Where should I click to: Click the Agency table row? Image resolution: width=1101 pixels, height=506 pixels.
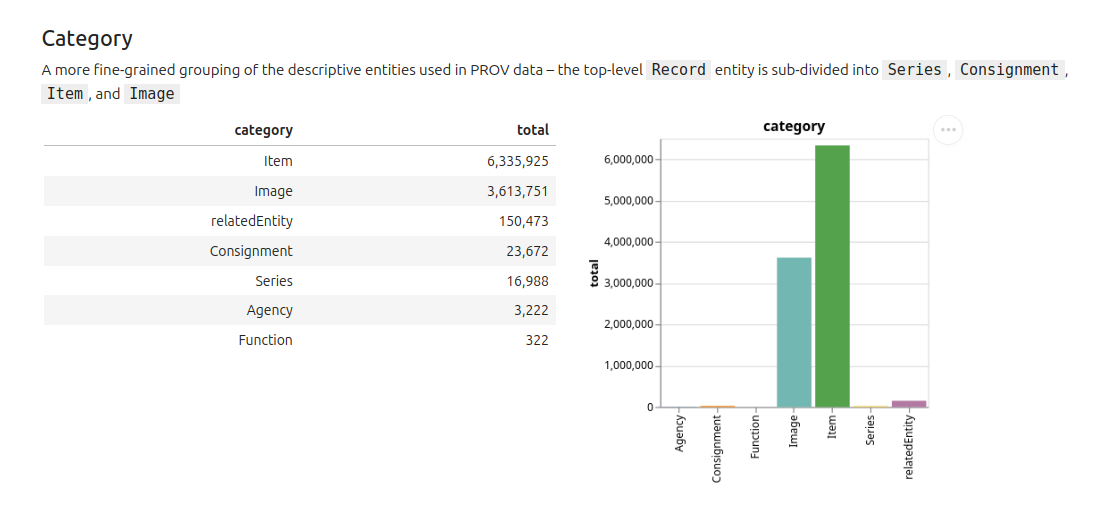click(x=300, y=310)
